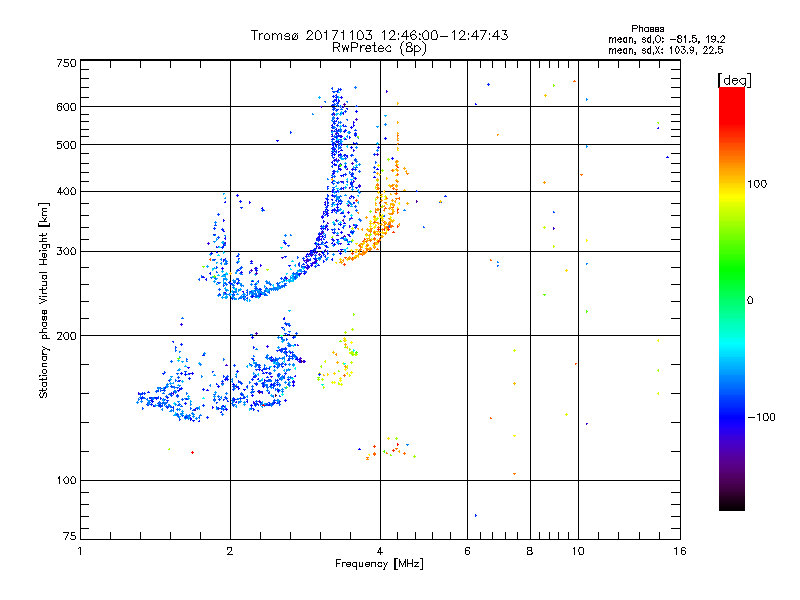The height and width of the screenshot is (600, 800).
Task: Click the '100' y-axis tick label
Action: 66,480
